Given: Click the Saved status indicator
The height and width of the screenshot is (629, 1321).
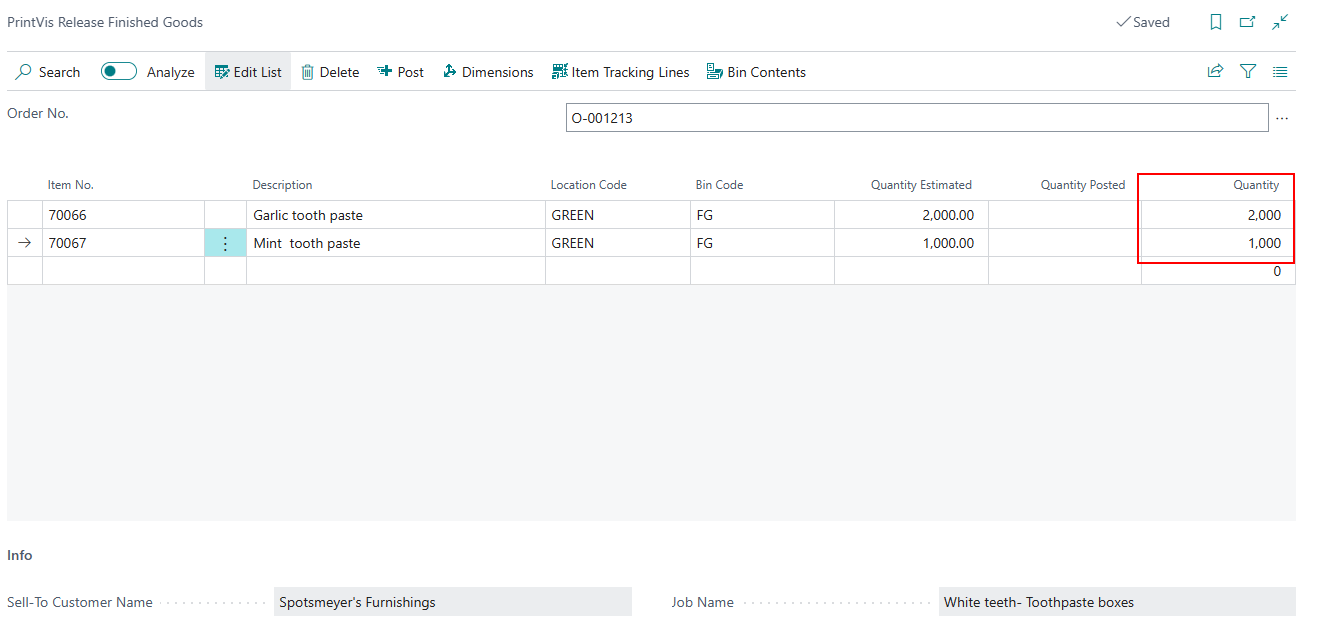Looking at the screenshot, I should coord(1143,22).
